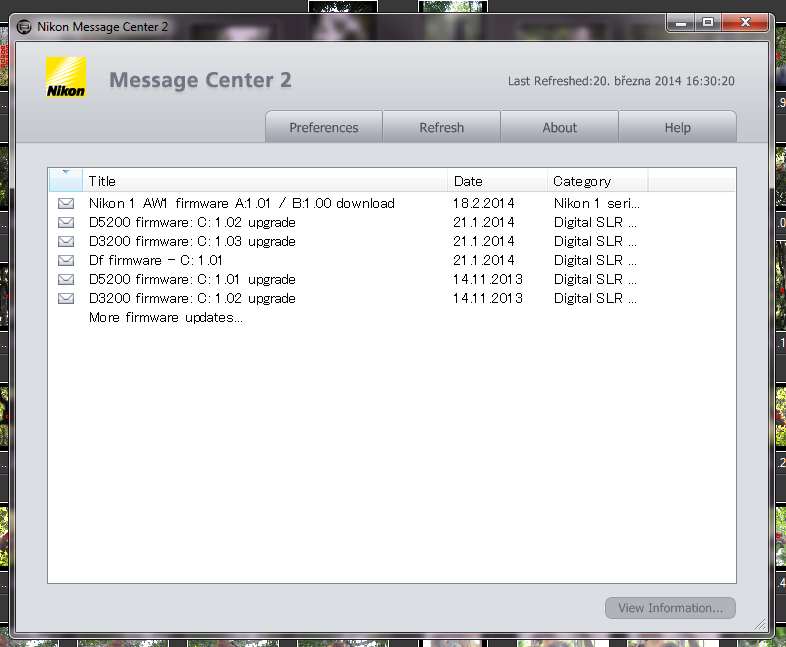Click envelope icon for Nikon 1 AW1 firmware
Screen dimensions: 786x647
(66, 203)
